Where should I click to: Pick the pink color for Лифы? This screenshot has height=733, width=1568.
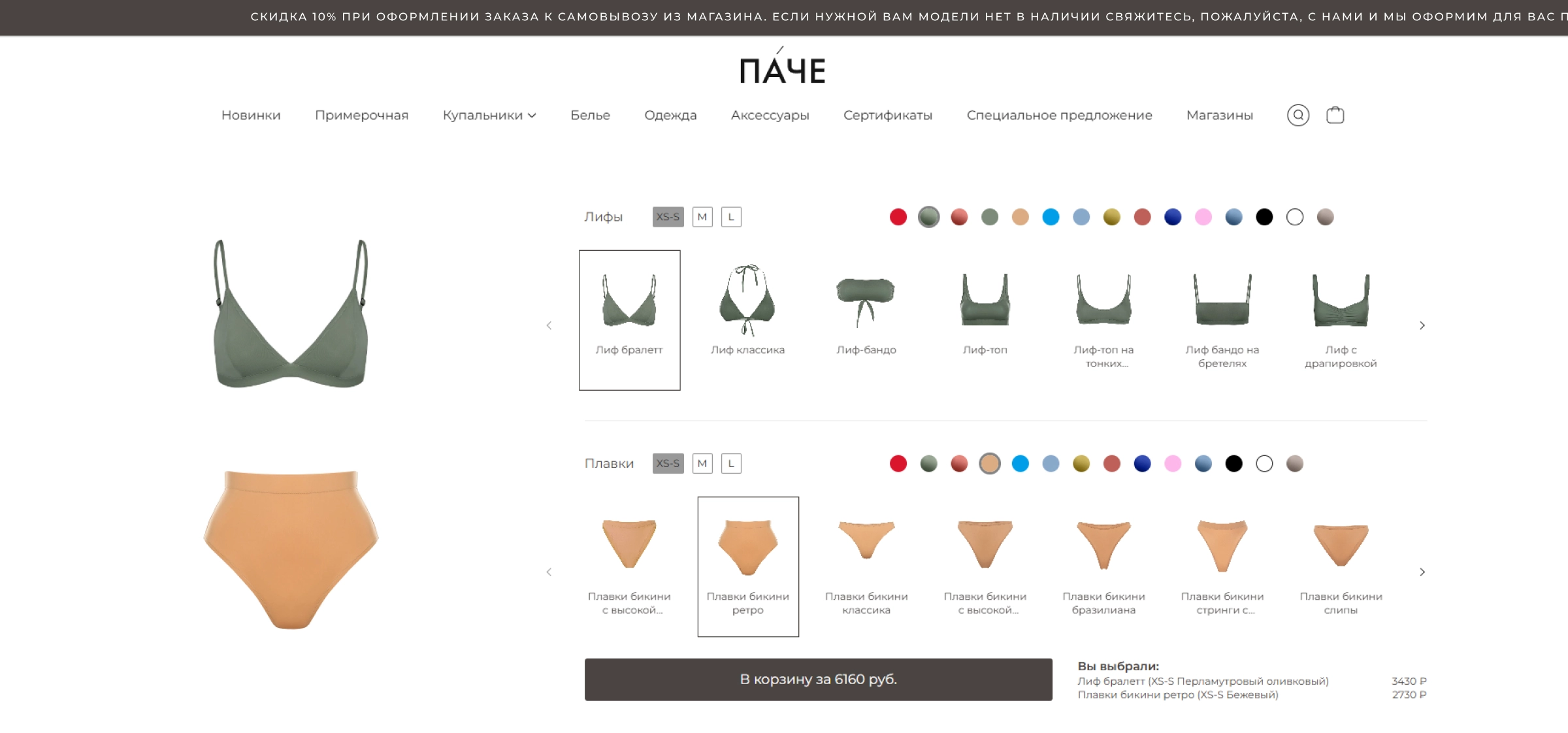(1203, 217)
